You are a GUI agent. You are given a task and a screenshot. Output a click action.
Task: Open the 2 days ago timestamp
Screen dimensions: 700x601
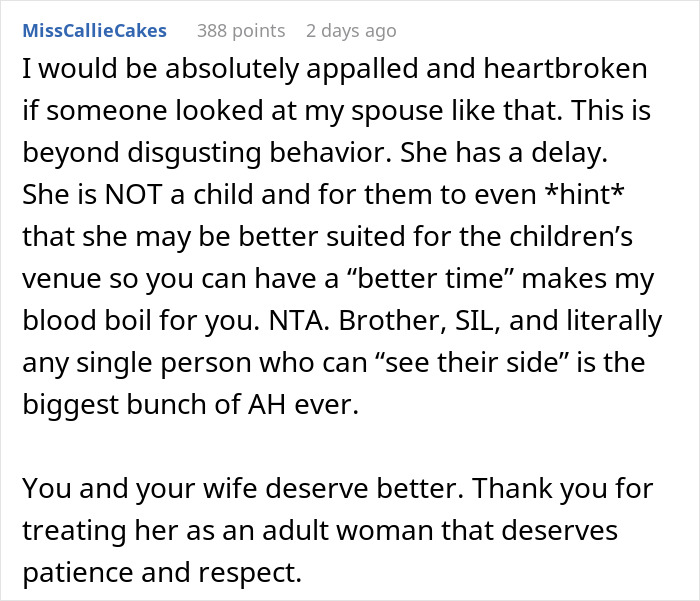point(351,31)
